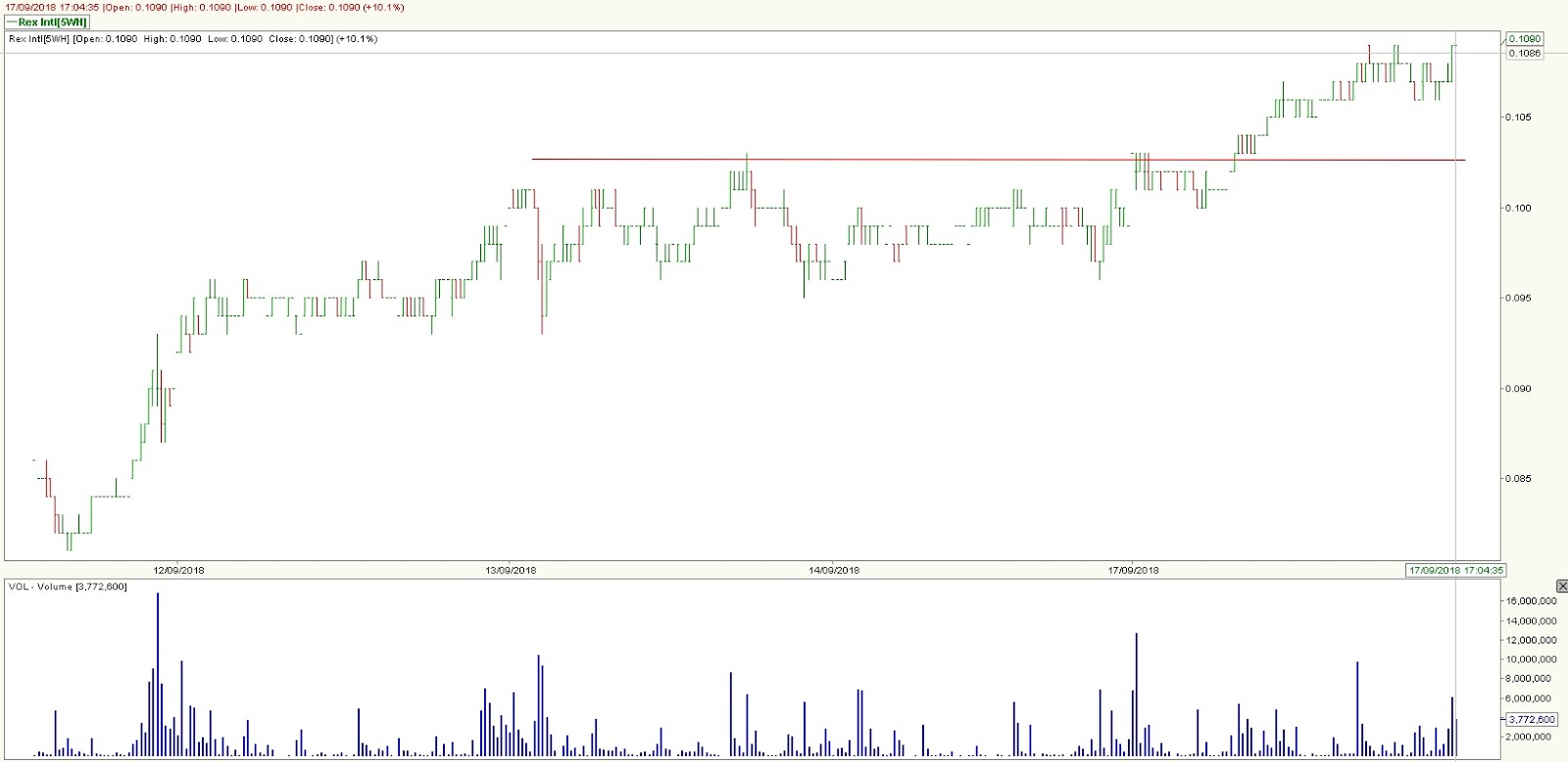Screen dimensions: 1568x762
Task: Click the 0.090 price axis label
Action: click(x=1518, y=389)
